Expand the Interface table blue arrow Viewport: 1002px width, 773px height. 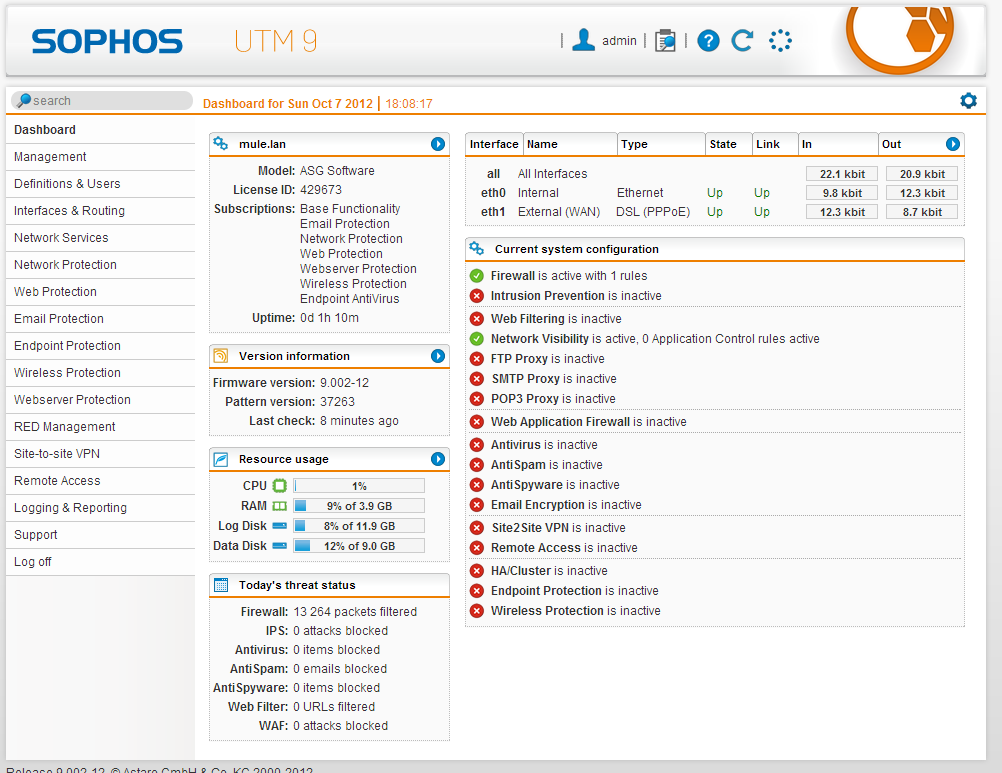pos(953,144)
